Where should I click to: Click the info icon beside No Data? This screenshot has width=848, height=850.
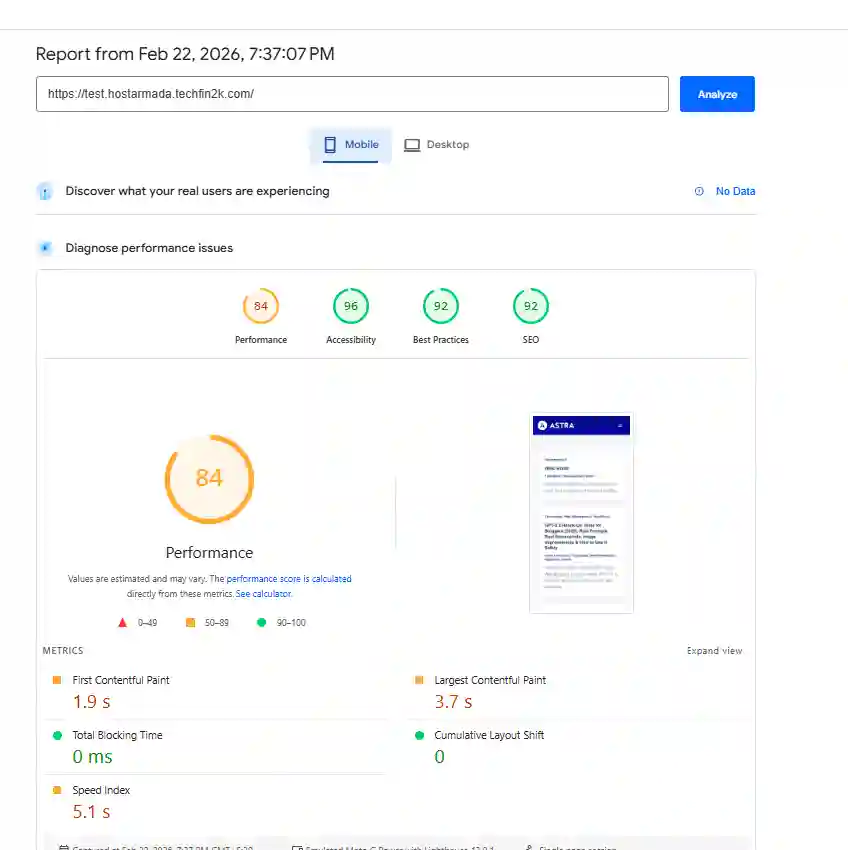[699, 191]
